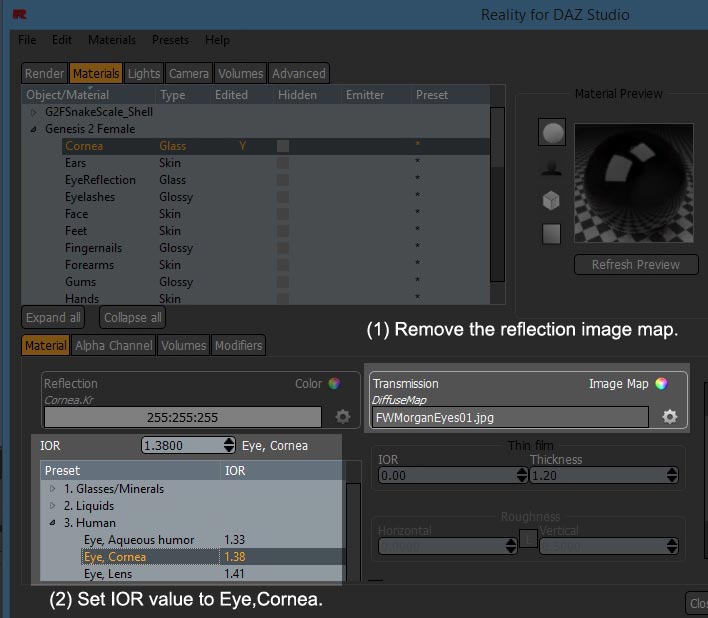708x618 pixels.
Task: Toggle Hidden checkbox for Feet material
Action: (283, 231)
